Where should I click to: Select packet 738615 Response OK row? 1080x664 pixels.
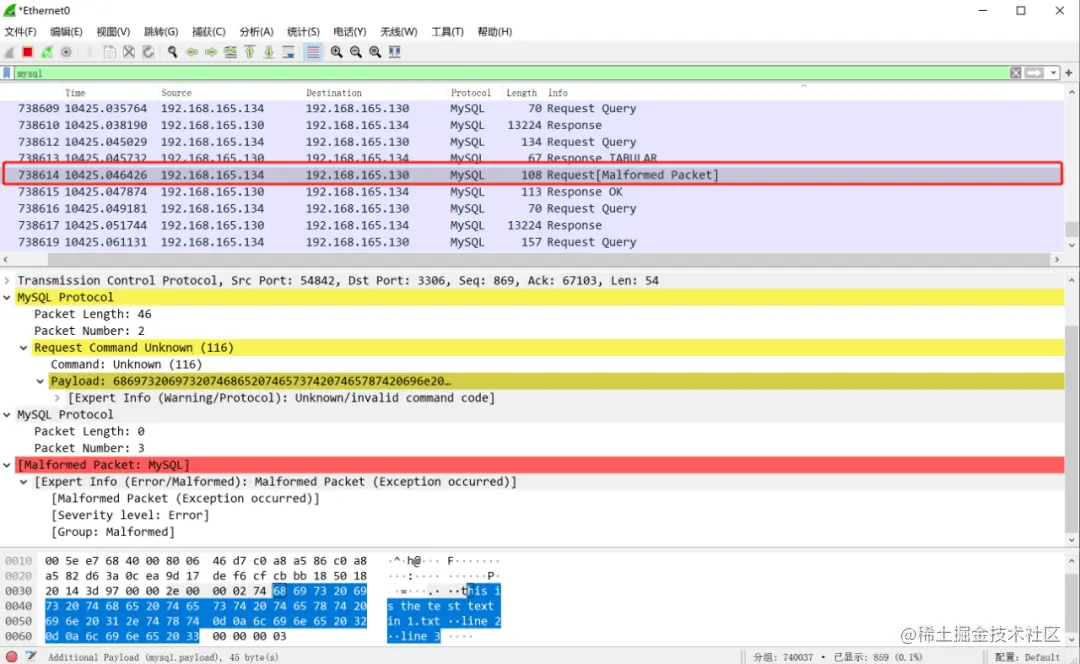pos(532,191)
